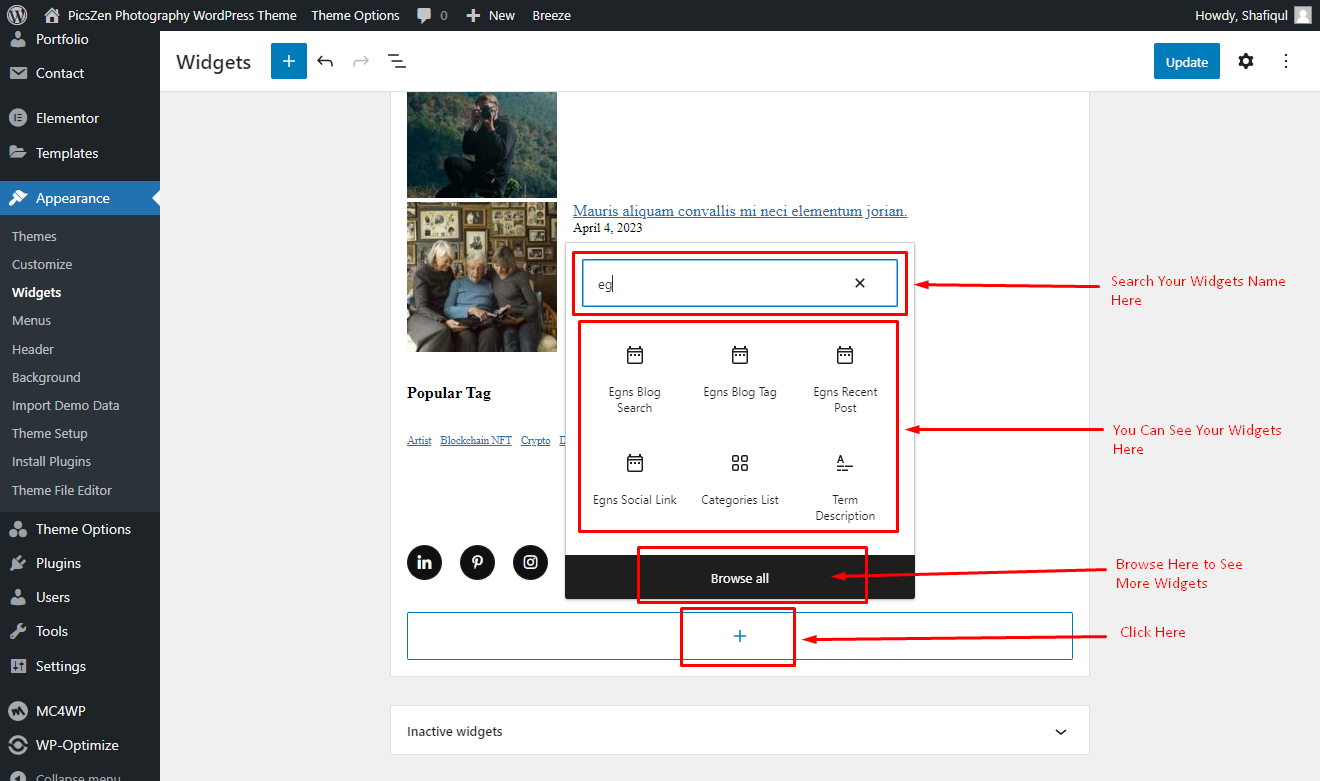Click the Instagram social icon
The width and height of the screenshot is (1320, 781).
pyautogui.click(x=530, y=562)
